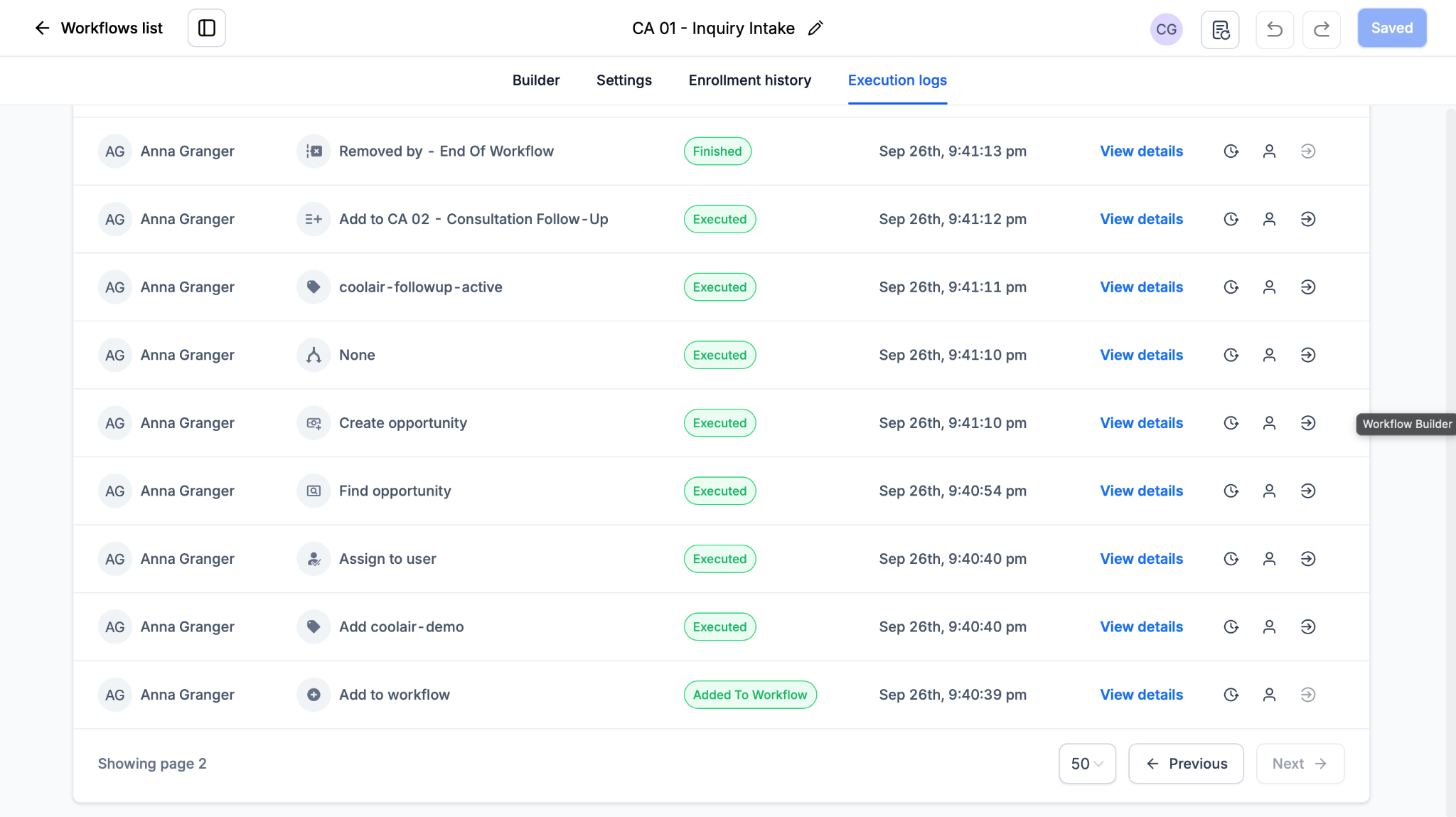Image resolution: width=1456 pixels, height=817 pixels.
Task: Toggle the sidebar panel icon
Action: (207, 28)
